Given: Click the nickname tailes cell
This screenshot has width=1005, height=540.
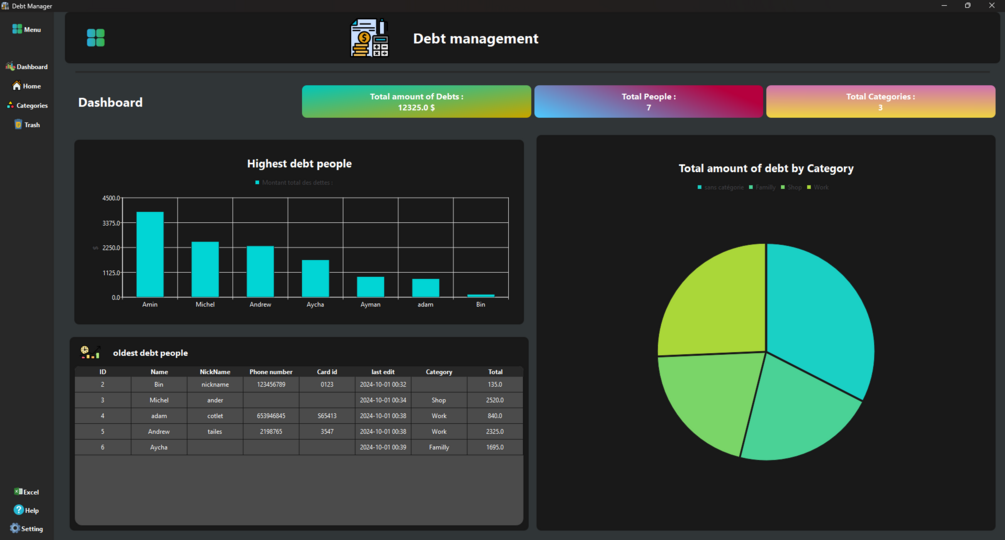Looking at the screenshot, I should tap(215, 432).
